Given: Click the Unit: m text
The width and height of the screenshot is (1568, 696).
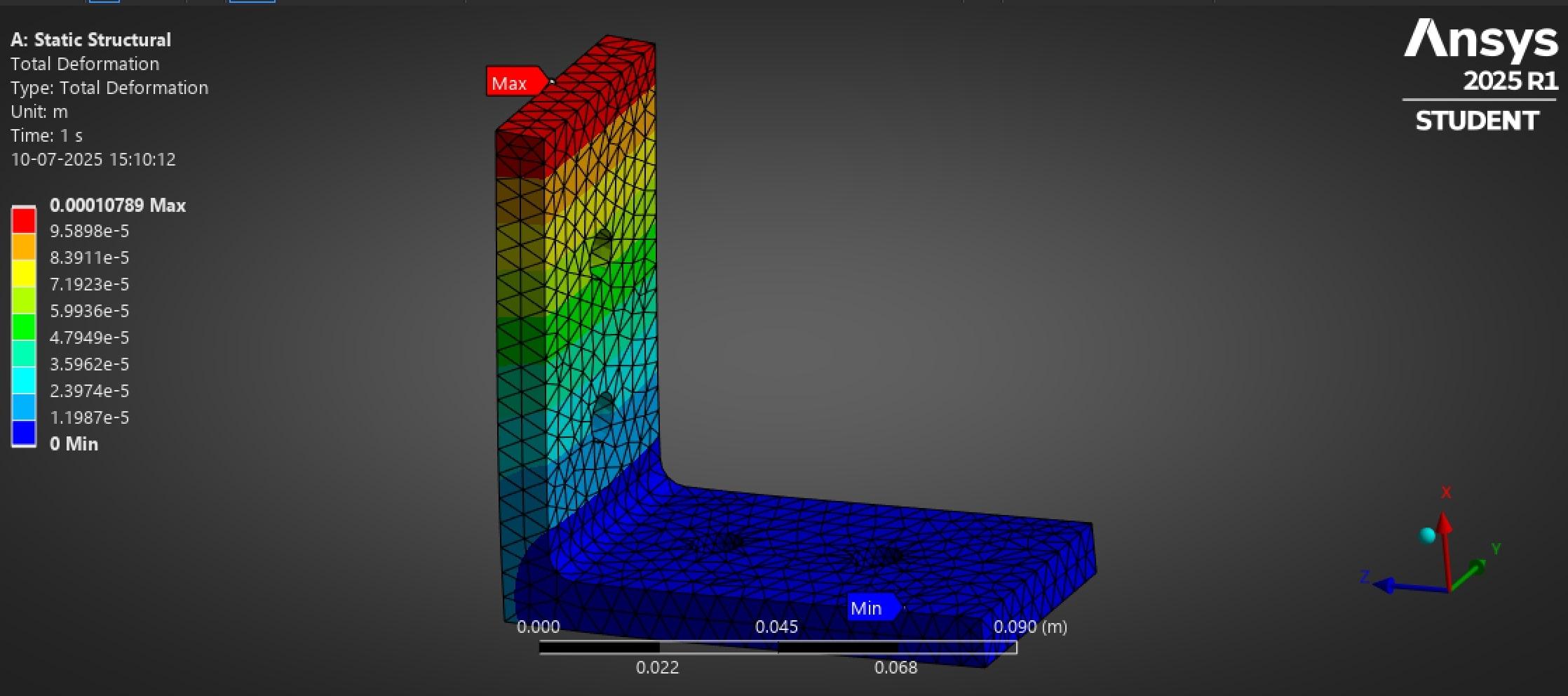Looking at the screenshot, I should (39, 112).
